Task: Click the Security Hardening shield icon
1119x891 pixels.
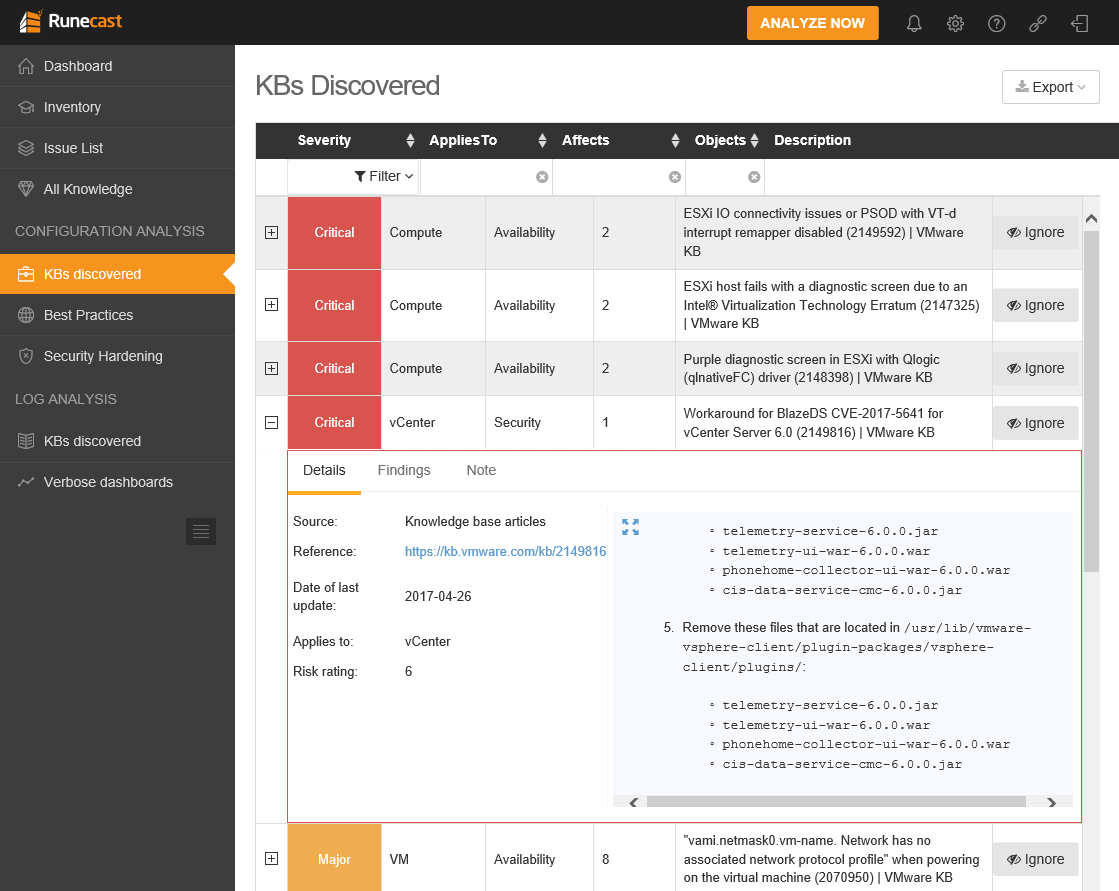Action: pos(26,356)
